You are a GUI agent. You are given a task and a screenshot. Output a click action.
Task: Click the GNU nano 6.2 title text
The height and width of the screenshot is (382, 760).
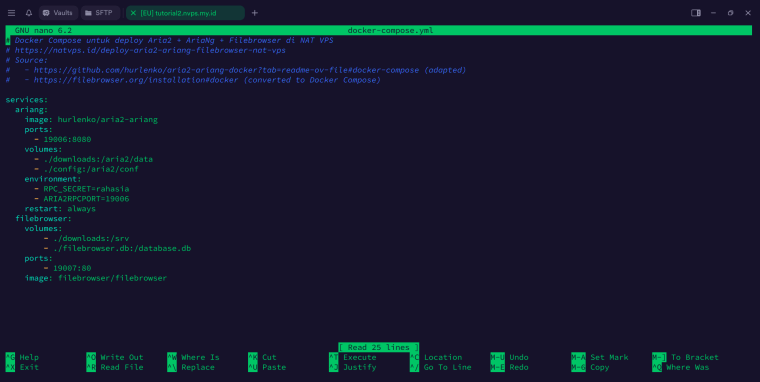point(43,30)
